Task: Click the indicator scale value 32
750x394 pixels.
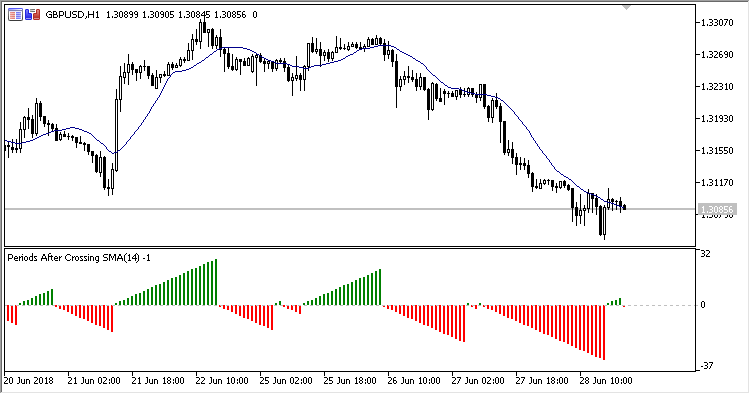Action: (706, 254)
